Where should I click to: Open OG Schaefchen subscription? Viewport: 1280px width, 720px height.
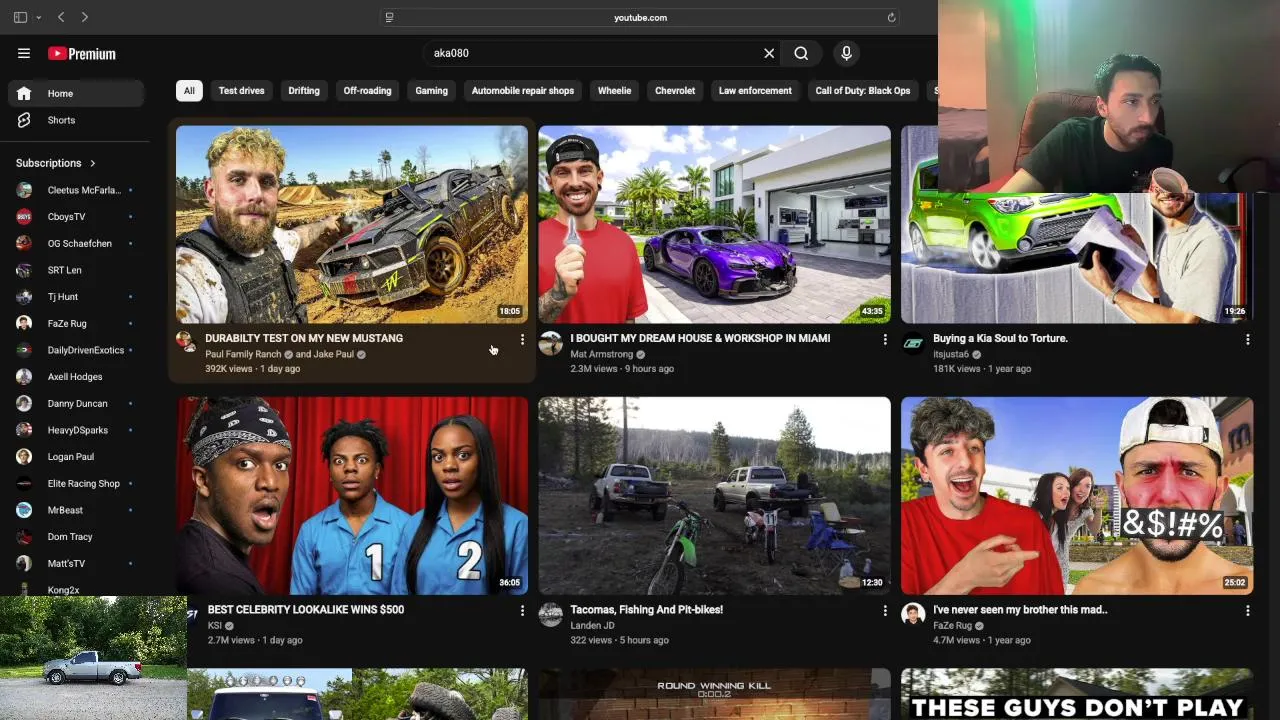pyautogui.click(x=75, y=243)
